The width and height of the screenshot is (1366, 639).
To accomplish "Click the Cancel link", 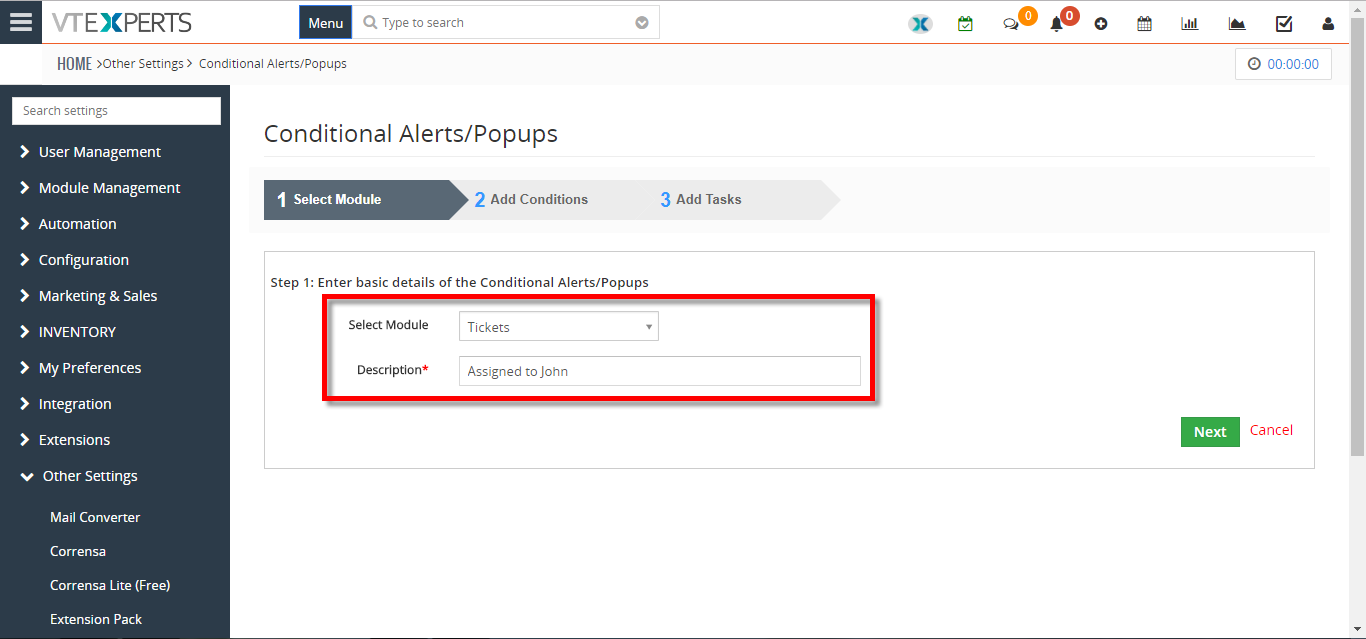I will (x=1271, y=430).
